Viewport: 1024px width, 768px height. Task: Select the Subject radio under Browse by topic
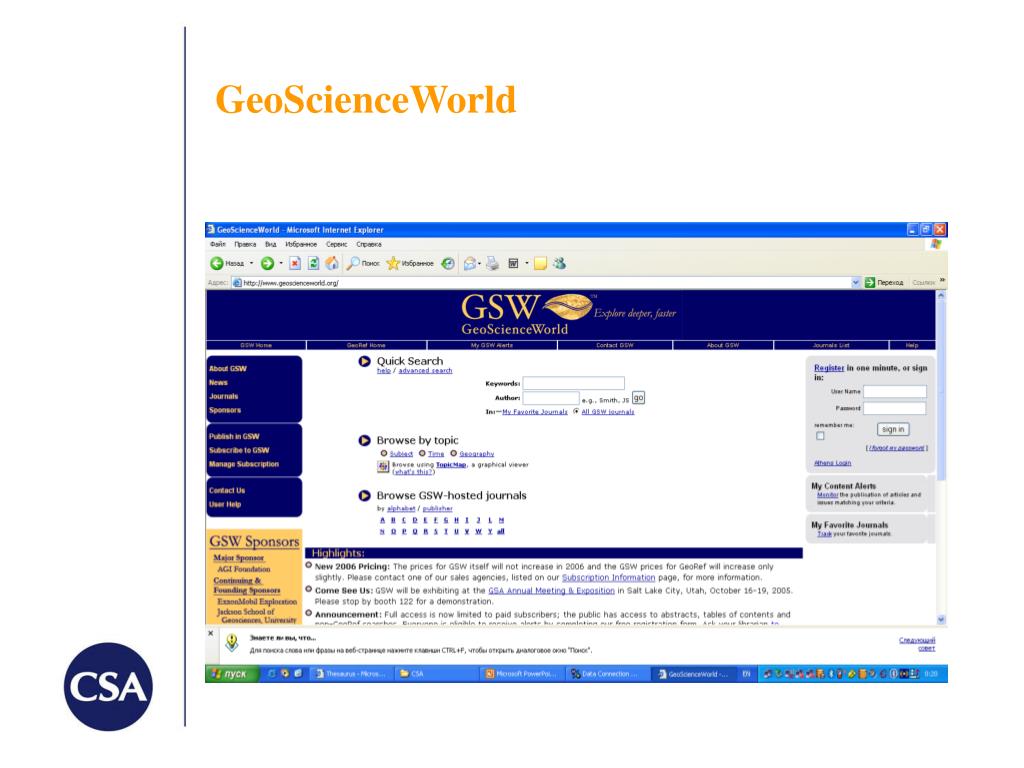pyautogui.click(x=384, y=453)
